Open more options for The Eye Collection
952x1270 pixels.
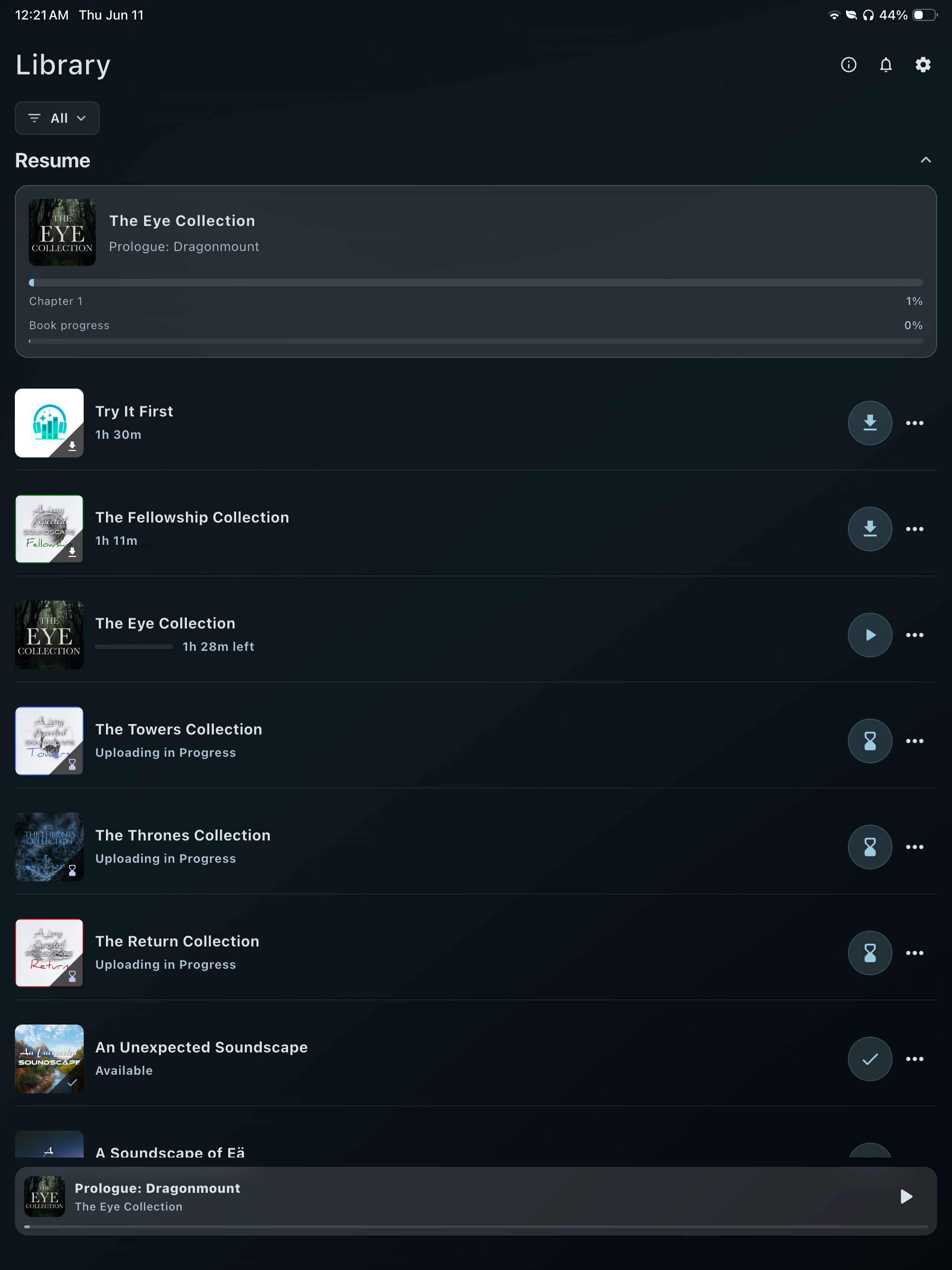point(915,635)
